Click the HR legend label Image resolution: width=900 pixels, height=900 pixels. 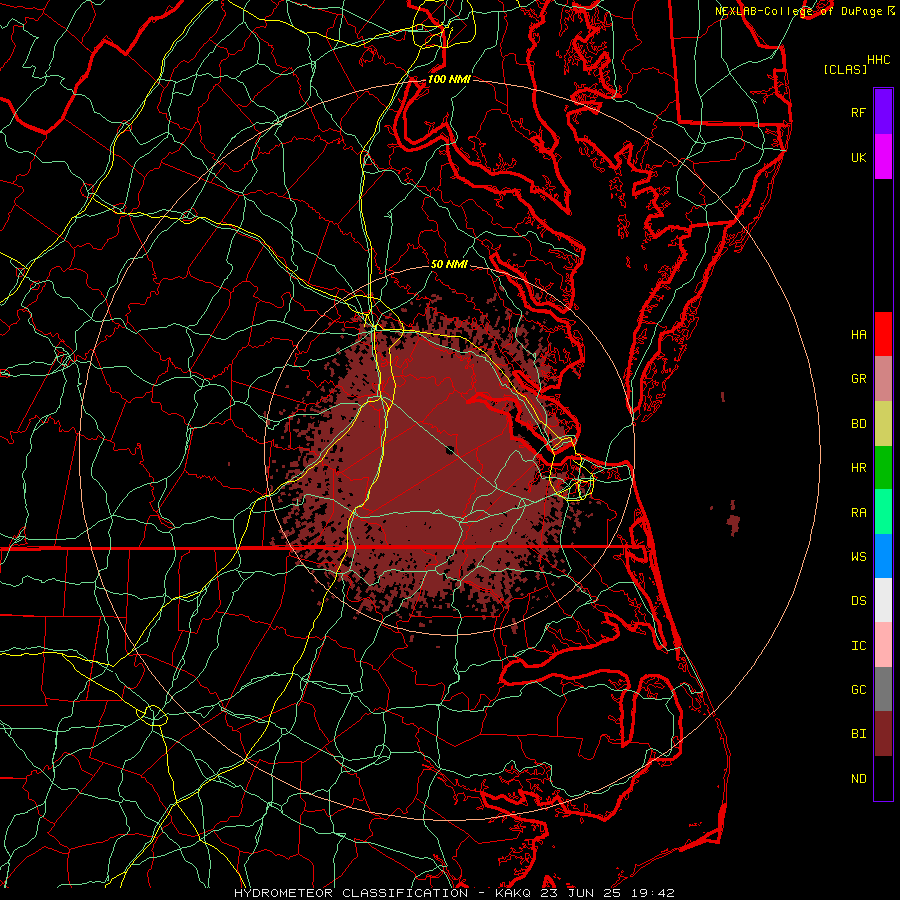click(858, 468)
